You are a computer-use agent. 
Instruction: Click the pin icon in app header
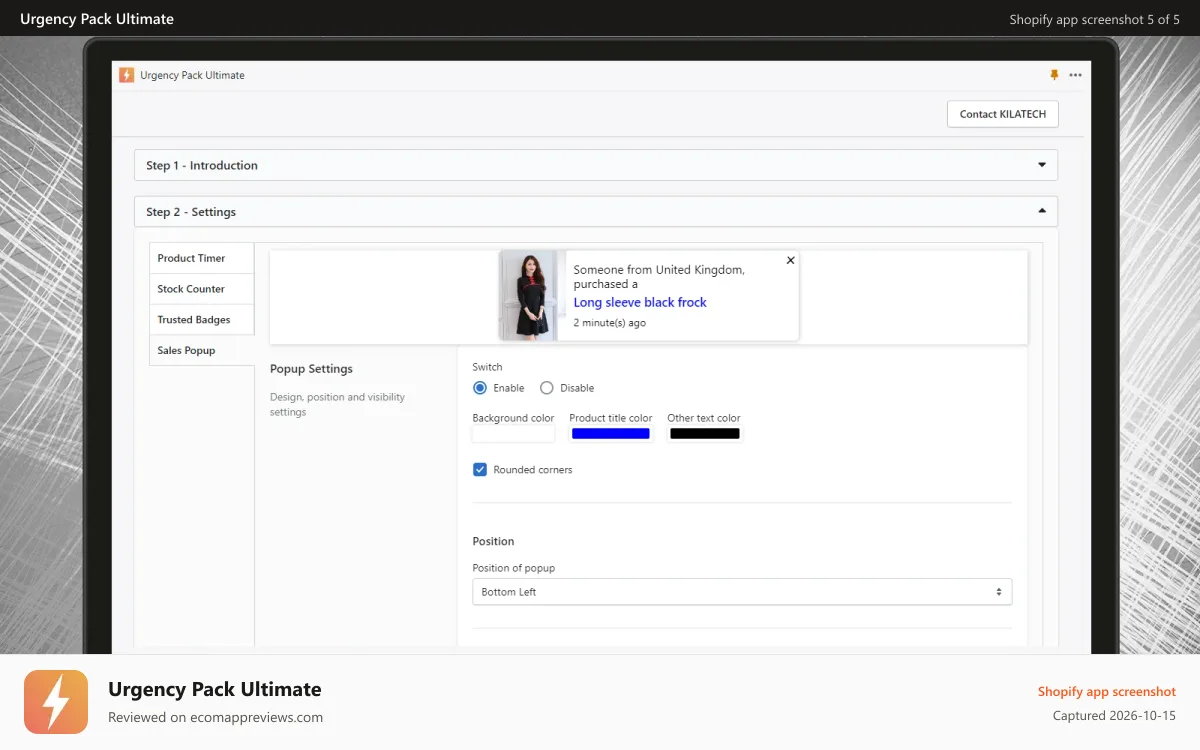[x=1054, y=75]
